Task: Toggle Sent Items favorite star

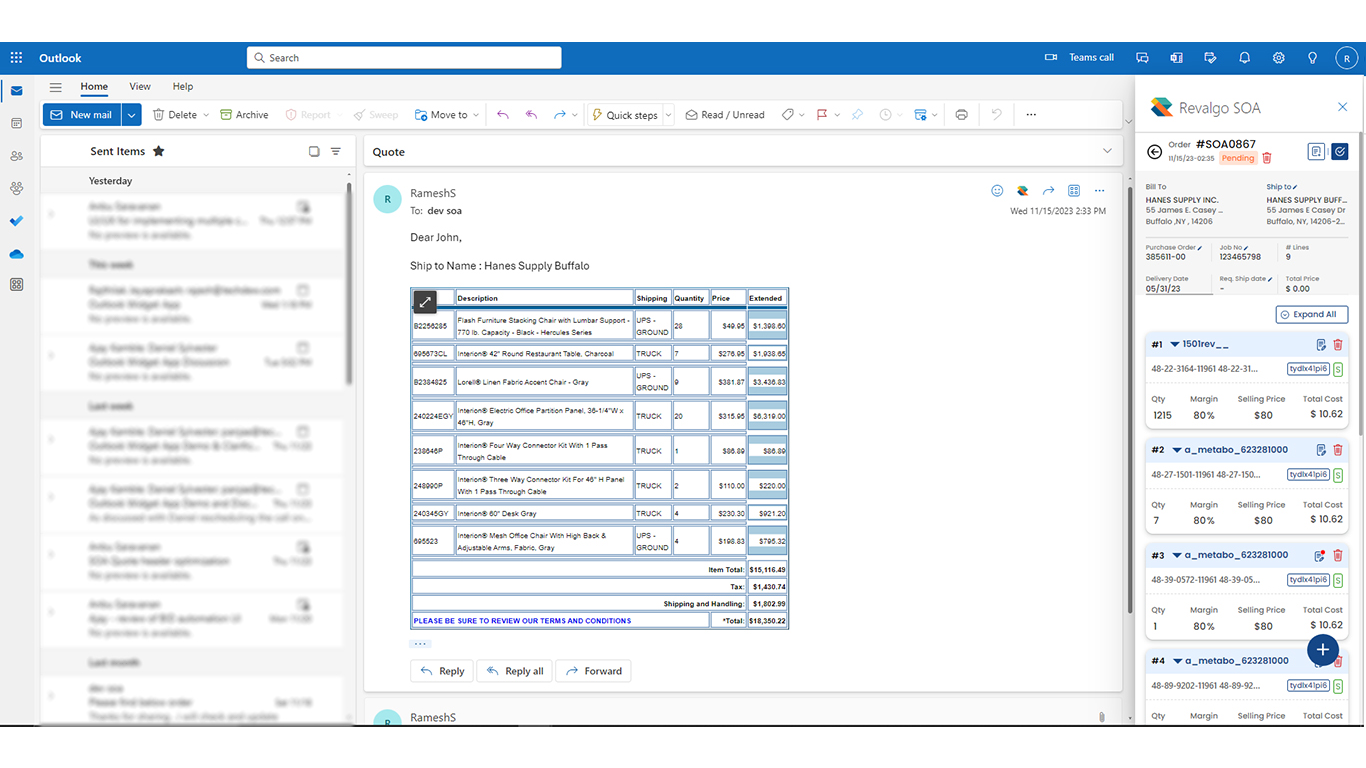Action: 158,151
